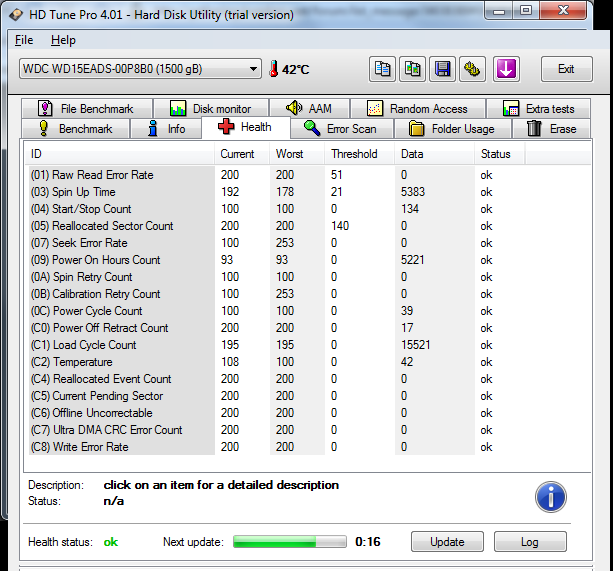The height and width of the screenshot is (571, 613).
Task: Click the thermometer temperature icon
Action: pos(272,69)
